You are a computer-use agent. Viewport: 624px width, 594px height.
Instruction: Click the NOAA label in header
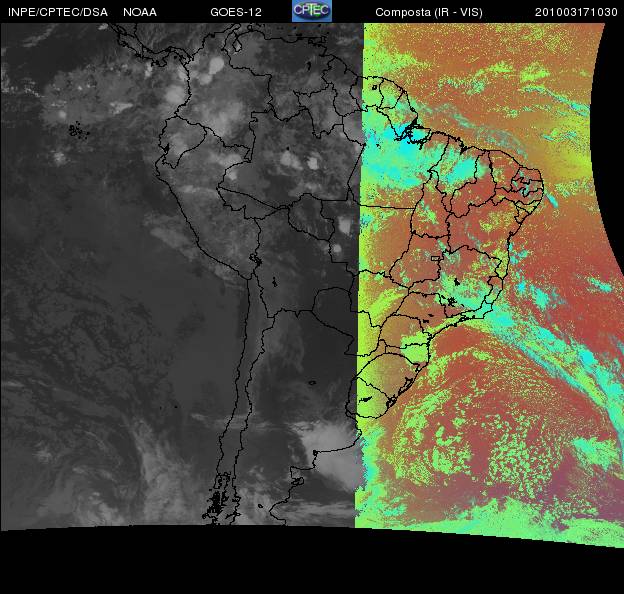140,12
